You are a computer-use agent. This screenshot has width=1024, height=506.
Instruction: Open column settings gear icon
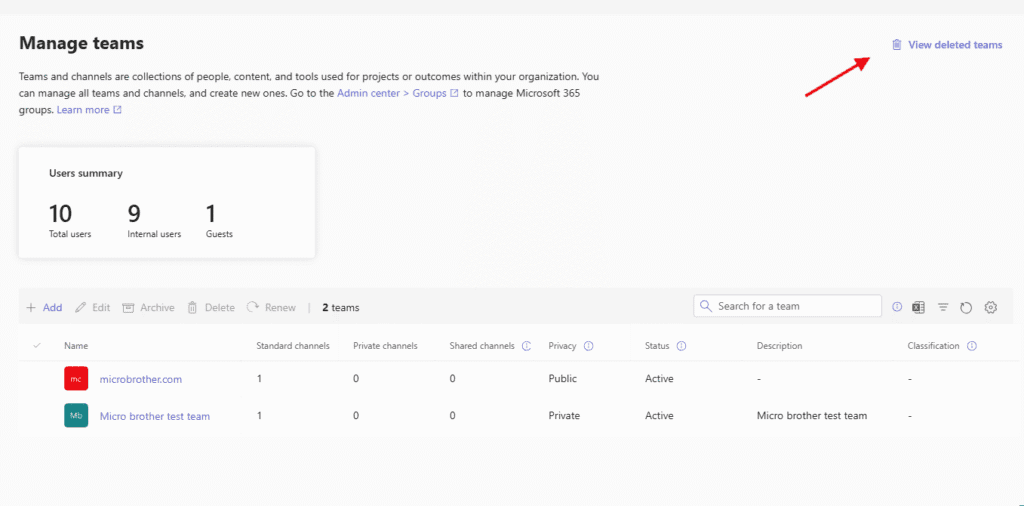[x=991, y=307]
